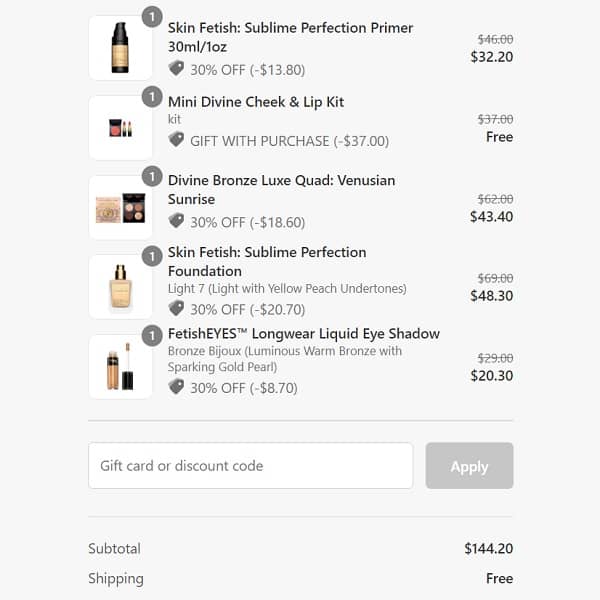Click the Sublime Perfection Primer product thumbnail

[x=121, y=48]
